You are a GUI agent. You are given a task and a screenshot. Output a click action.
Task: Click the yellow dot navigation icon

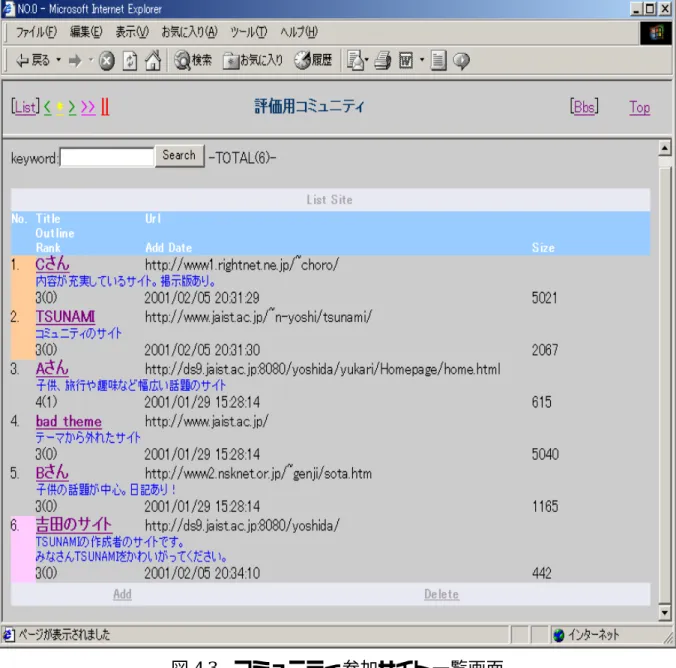point(60,107)
